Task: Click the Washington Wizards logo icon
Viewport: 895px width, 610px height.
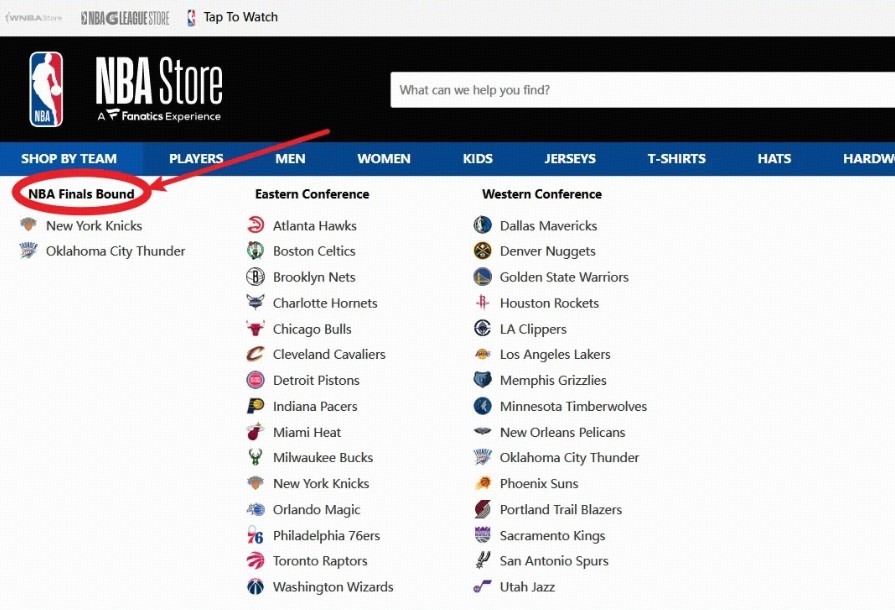Action: (x=255, y=587)
